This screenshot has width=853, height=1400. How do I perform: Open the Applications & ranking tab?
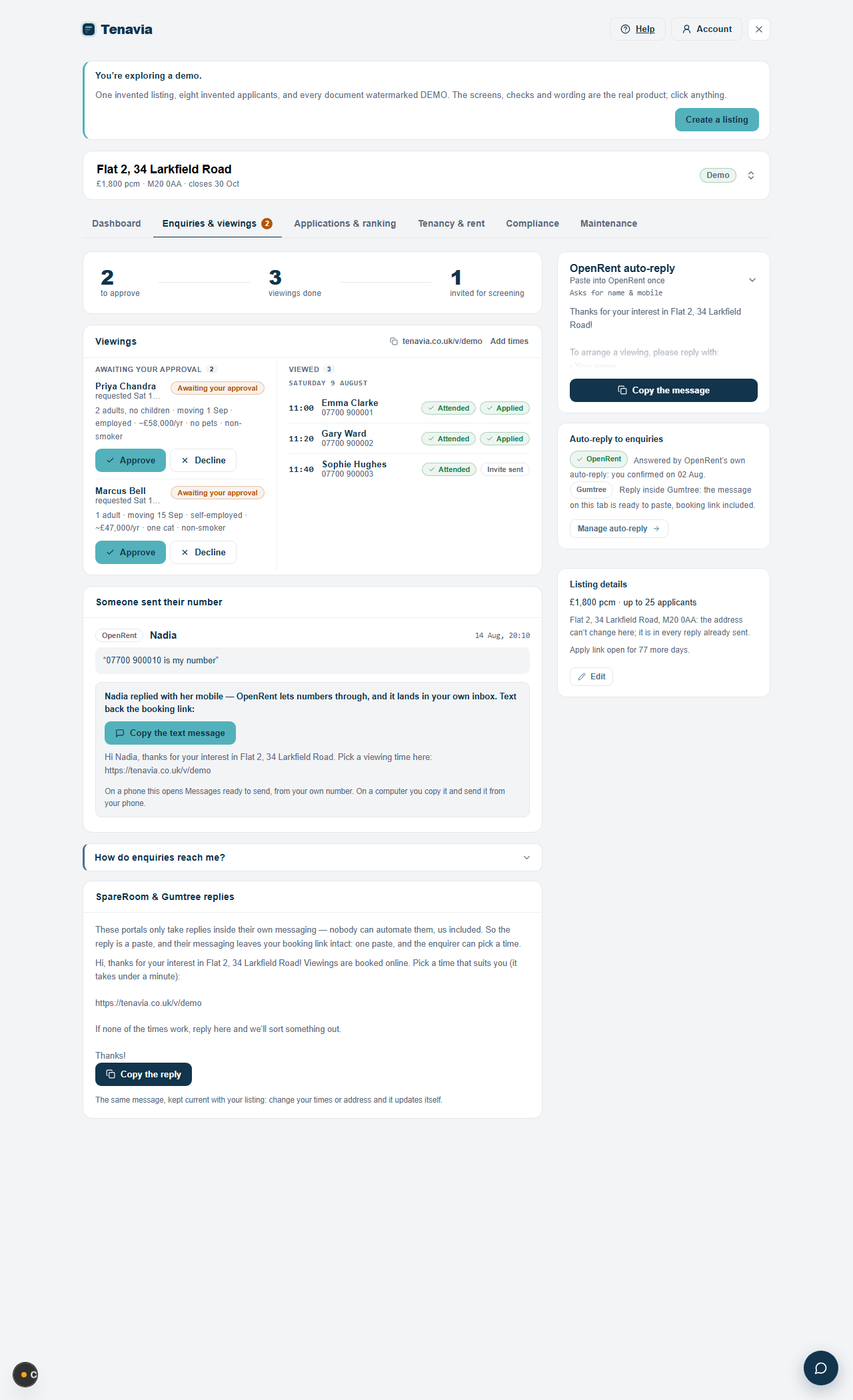click(345, 224)
